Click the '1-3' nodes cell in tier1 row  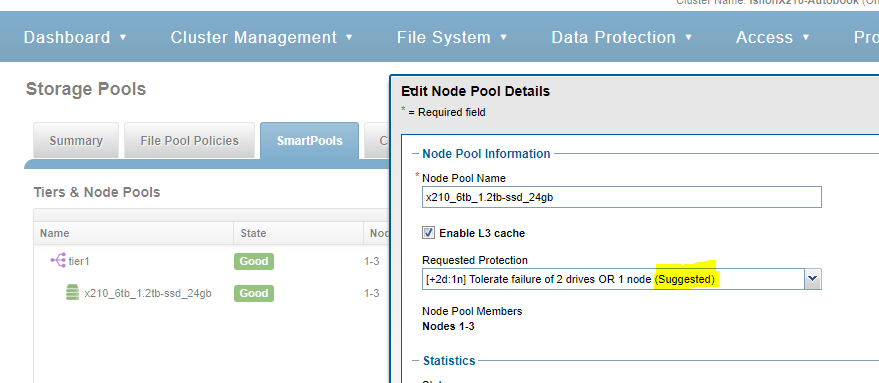[372, 261]
